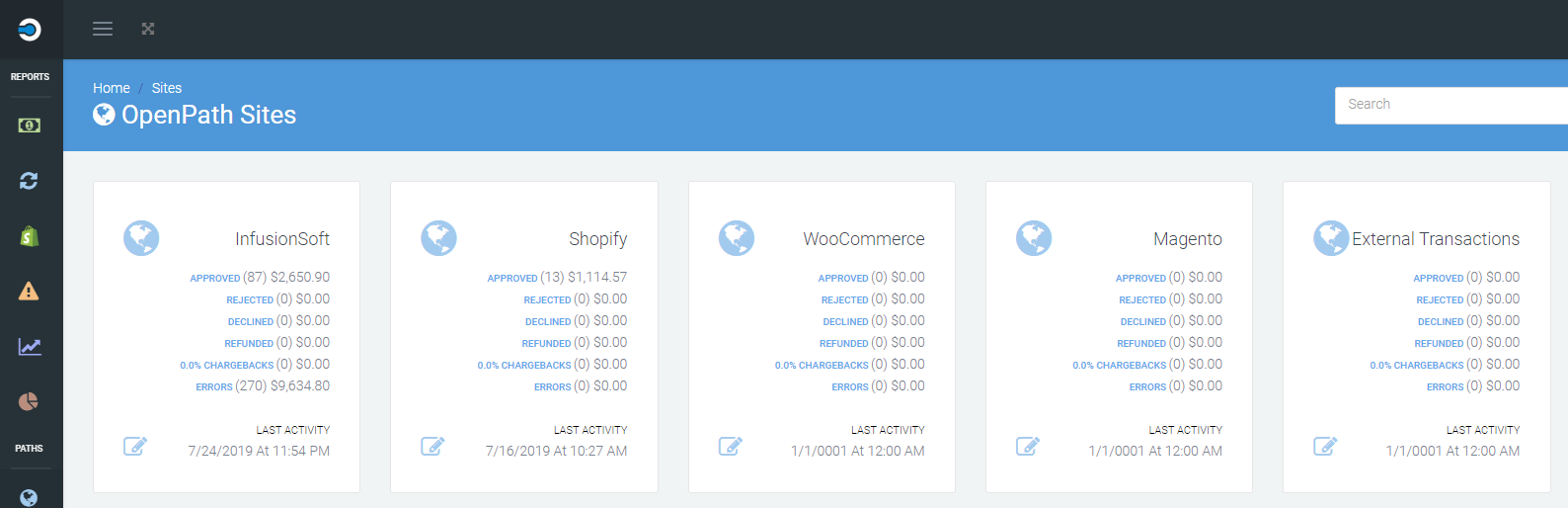Click the OpenPath logo icon
The height and width of the screenshot is (508, 1568).
[30, 30]
